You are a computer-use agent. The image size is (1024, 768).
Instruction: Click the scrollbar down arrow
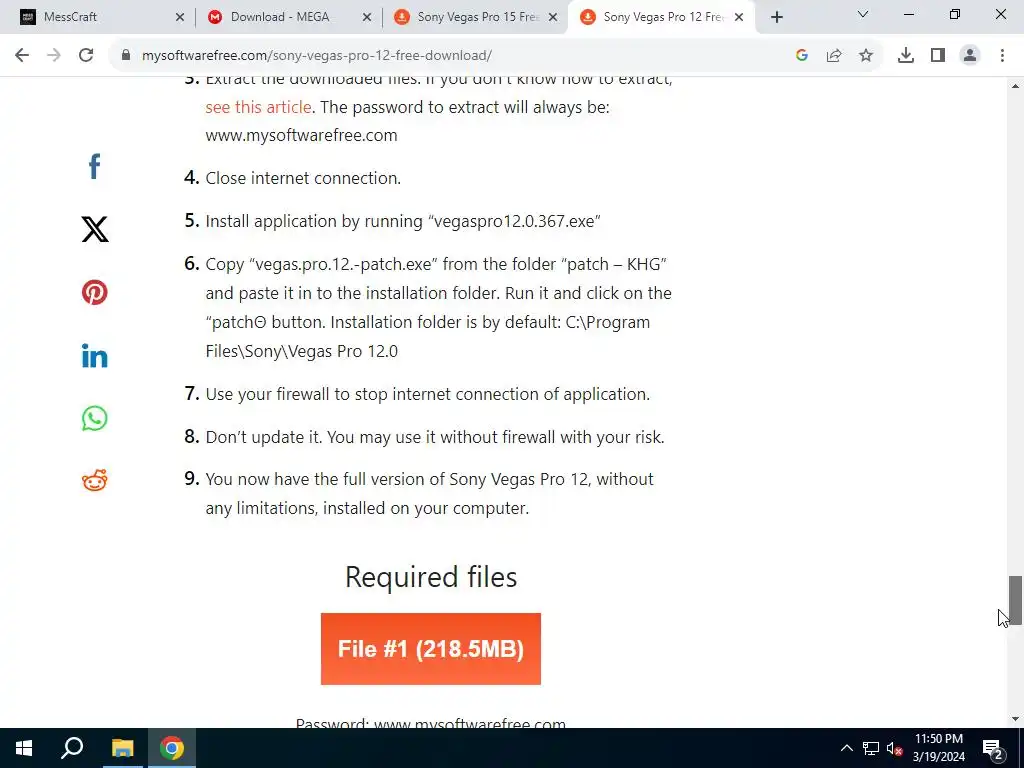tap(1015, 719)
